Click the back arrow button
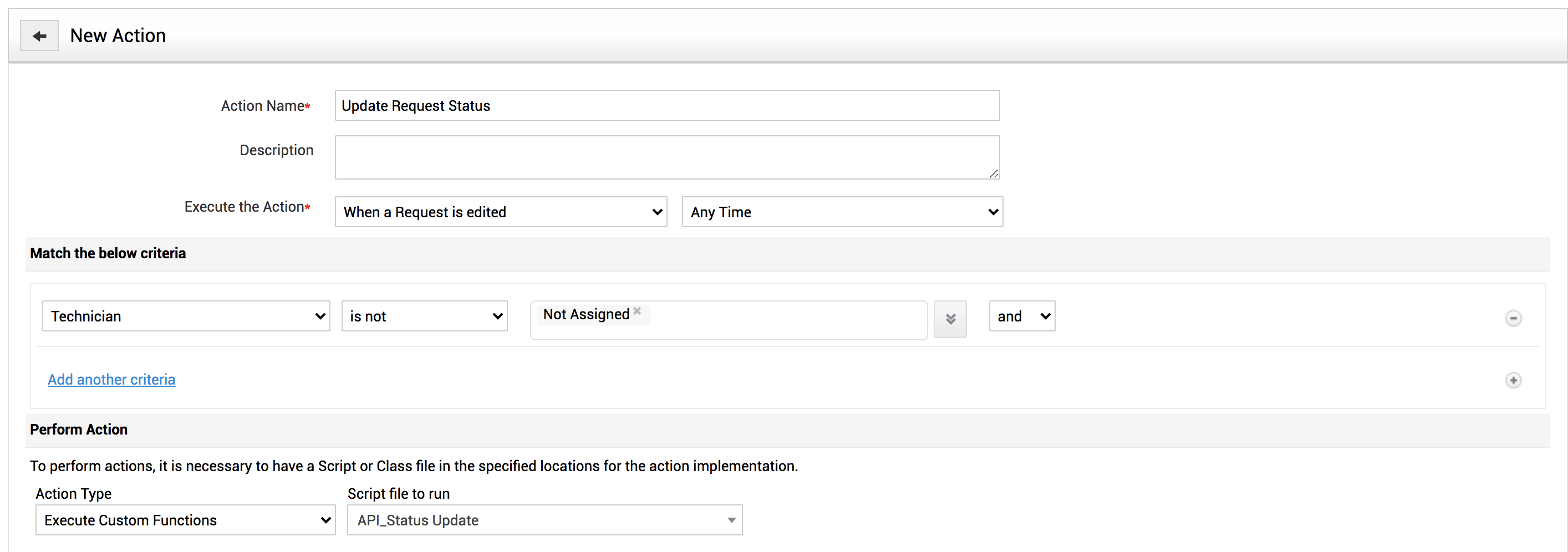 pyautogui.click(x=39, y=36)
